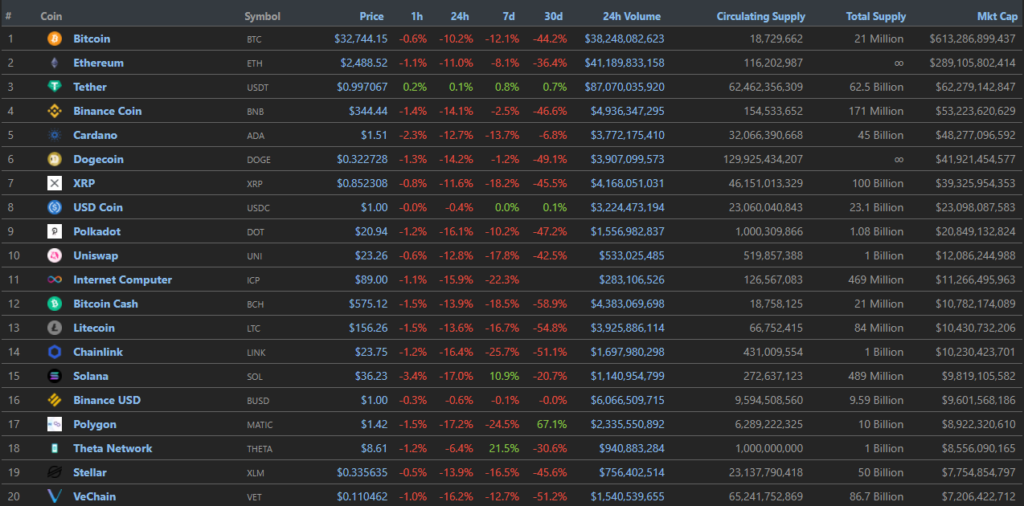This screenshot has height=506, width=1024.
Task: Open the Dogecoin name link
Action: click(x=99, y=159)
